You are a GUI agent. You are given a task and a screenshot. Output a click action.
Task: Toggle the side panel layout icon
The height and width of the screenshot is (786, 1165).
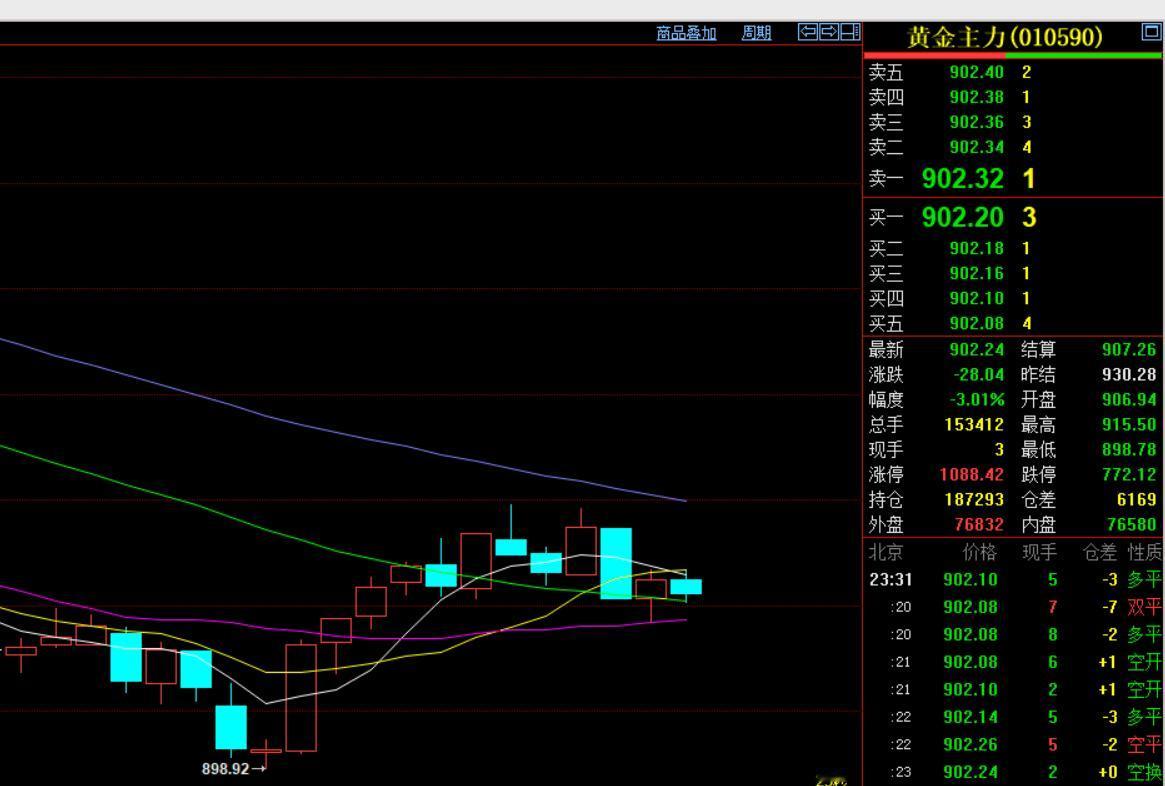click(x=850, y=32)
